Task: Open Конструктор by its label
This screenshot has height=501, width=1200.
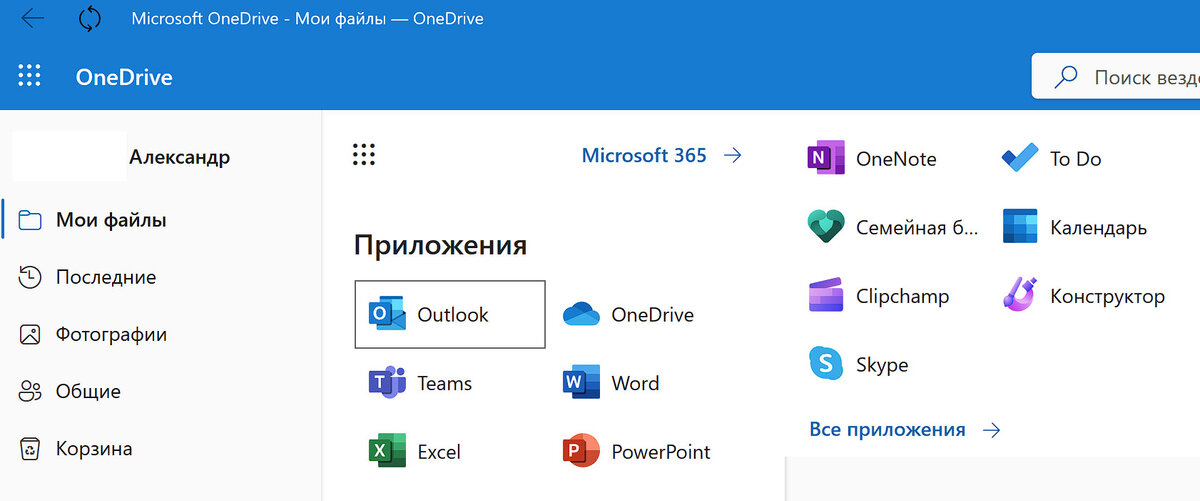Action: 1108,297
